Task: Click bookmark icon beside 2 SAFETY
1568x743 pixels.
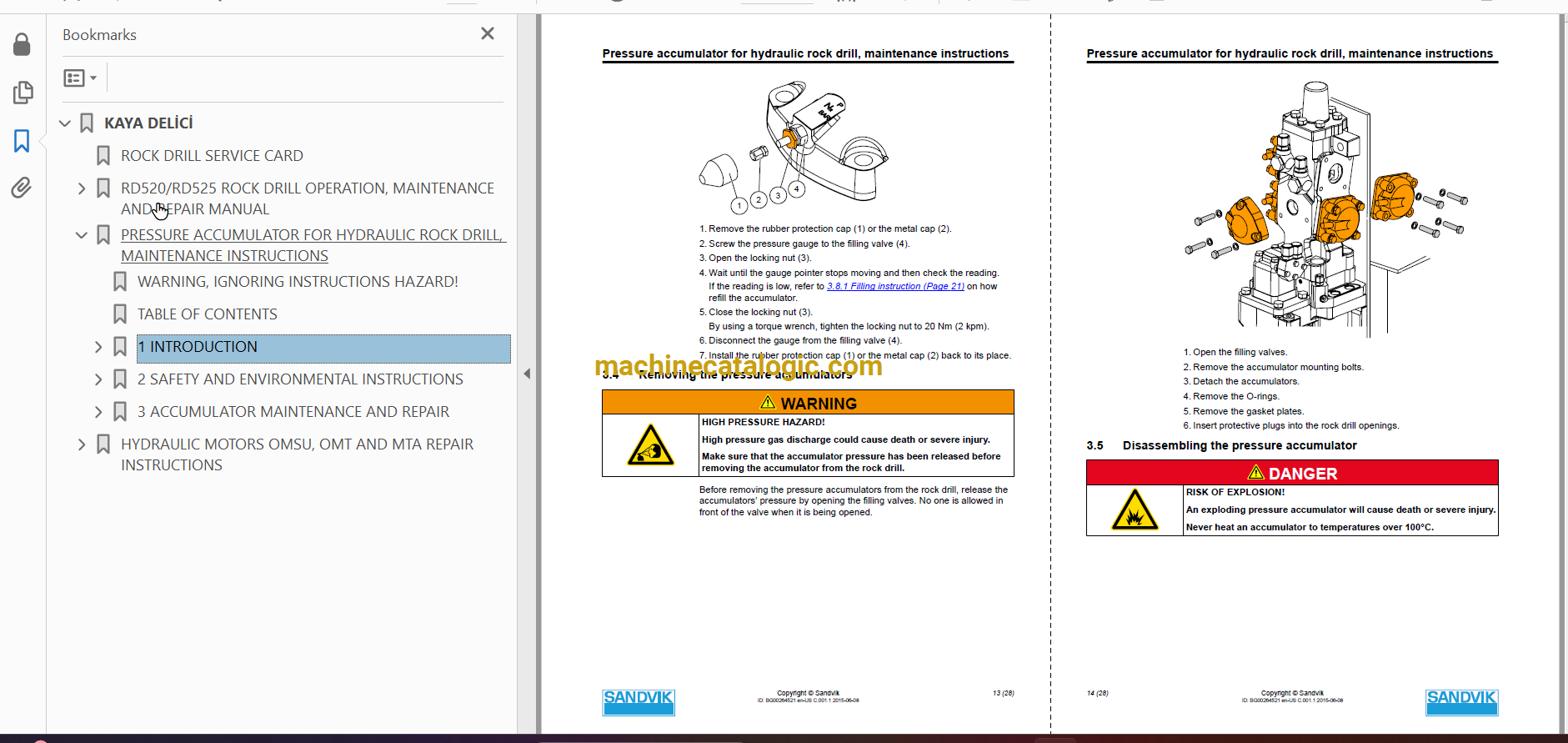Action: (x=120, y=379)
